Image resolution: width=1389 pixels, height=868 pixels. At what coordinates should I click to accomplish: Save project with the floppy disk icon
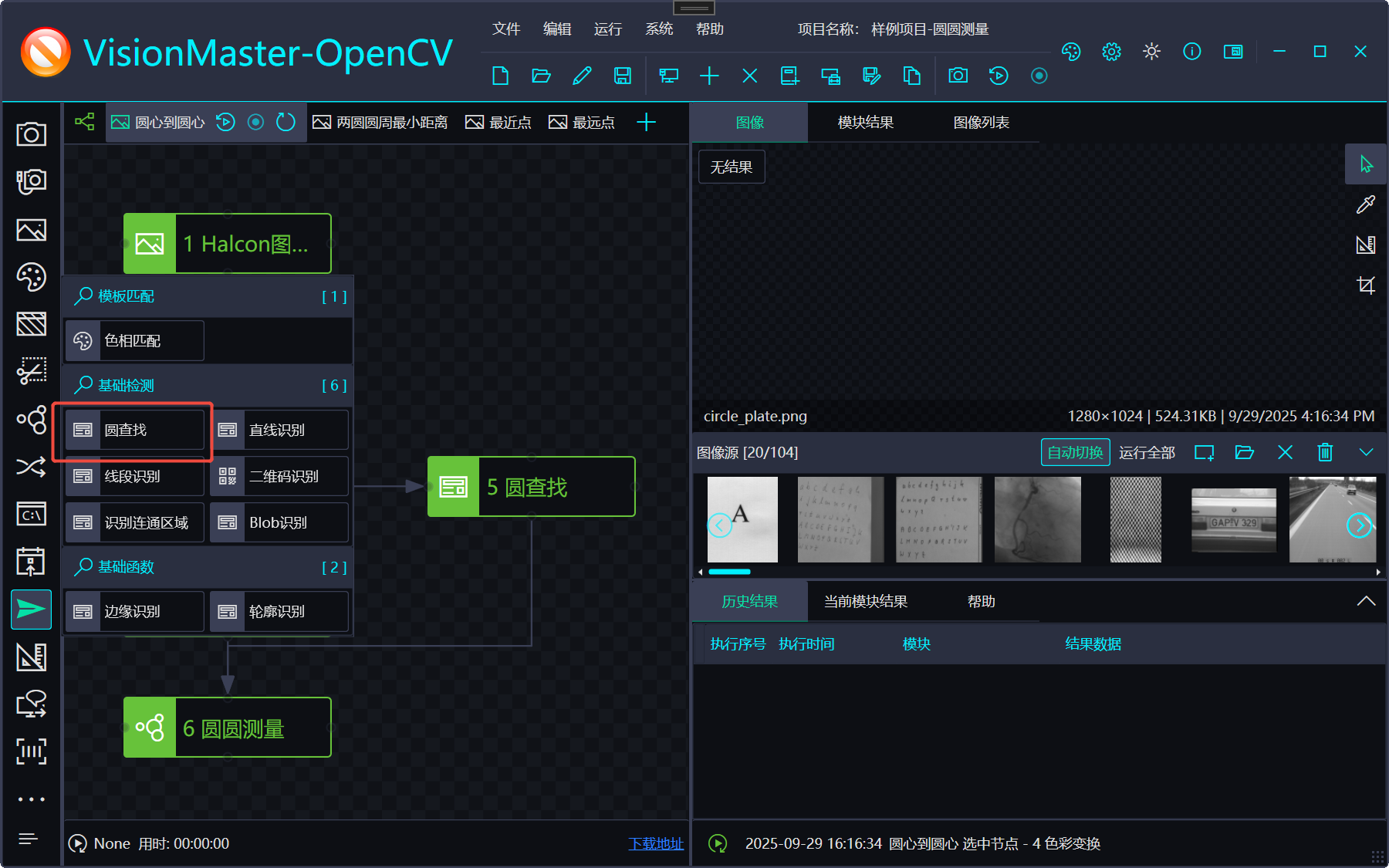point(622,76)
